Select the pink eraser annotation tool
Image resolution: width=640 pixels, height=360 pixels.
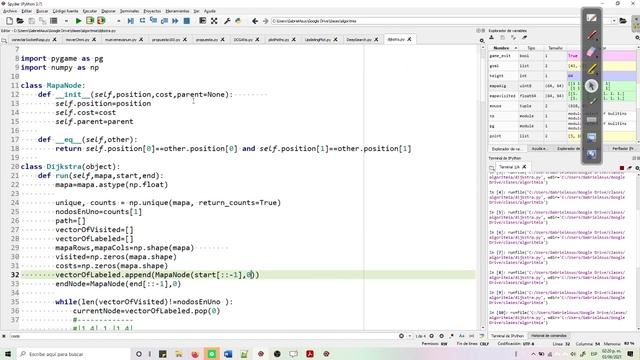coord(592,52)
